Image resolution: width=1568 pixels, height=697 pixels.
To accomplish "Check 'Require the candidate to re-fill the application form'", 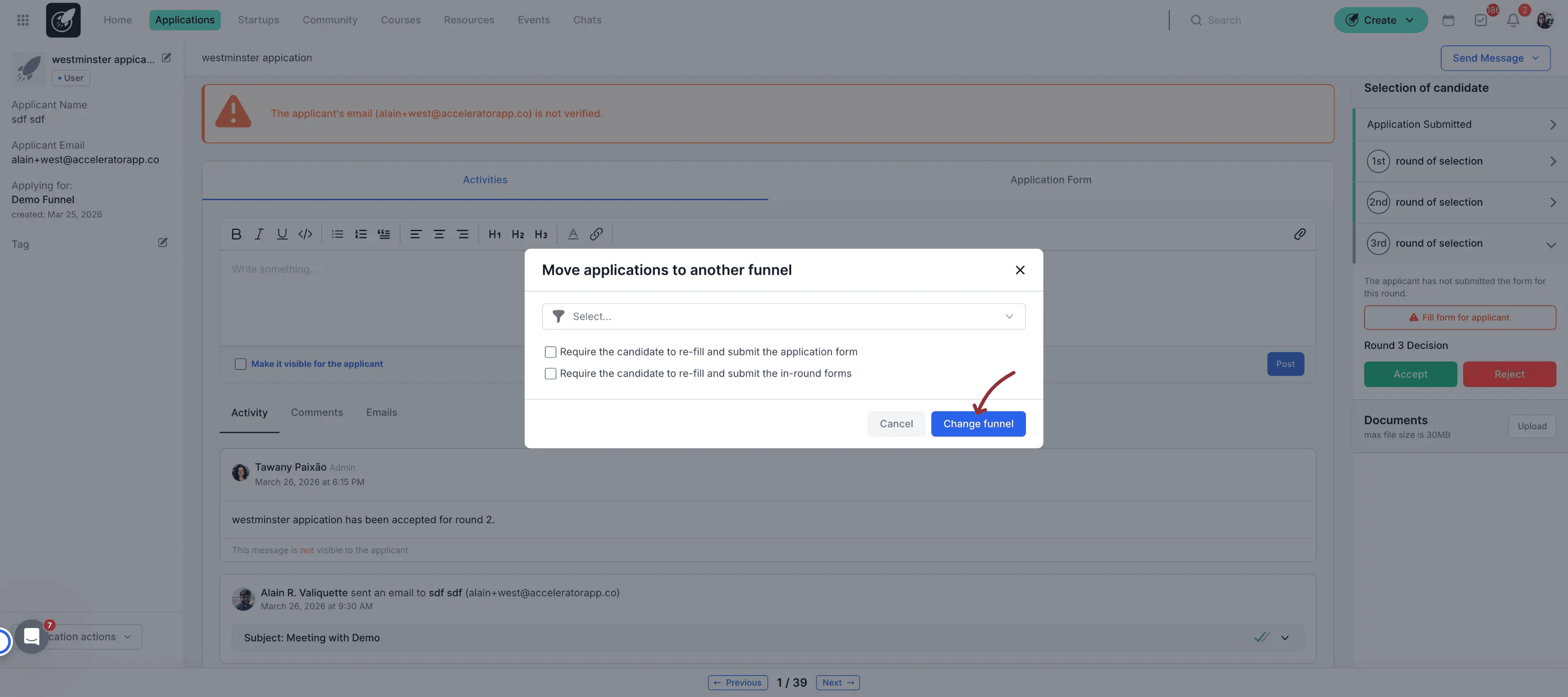I will [x=551, y=351].
